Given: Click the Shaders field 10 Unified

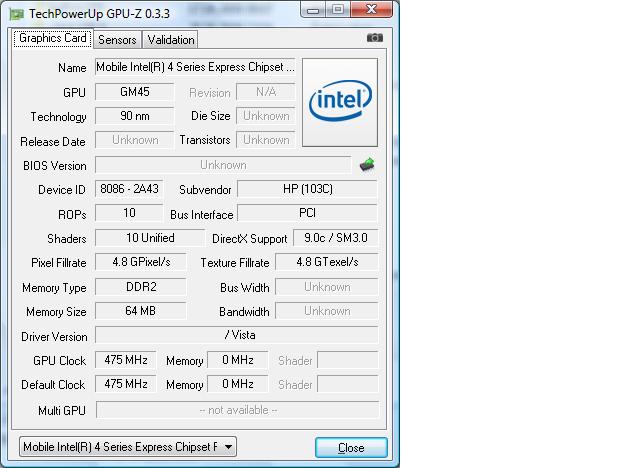Looking at the screenshot, I should click(150, 238).
